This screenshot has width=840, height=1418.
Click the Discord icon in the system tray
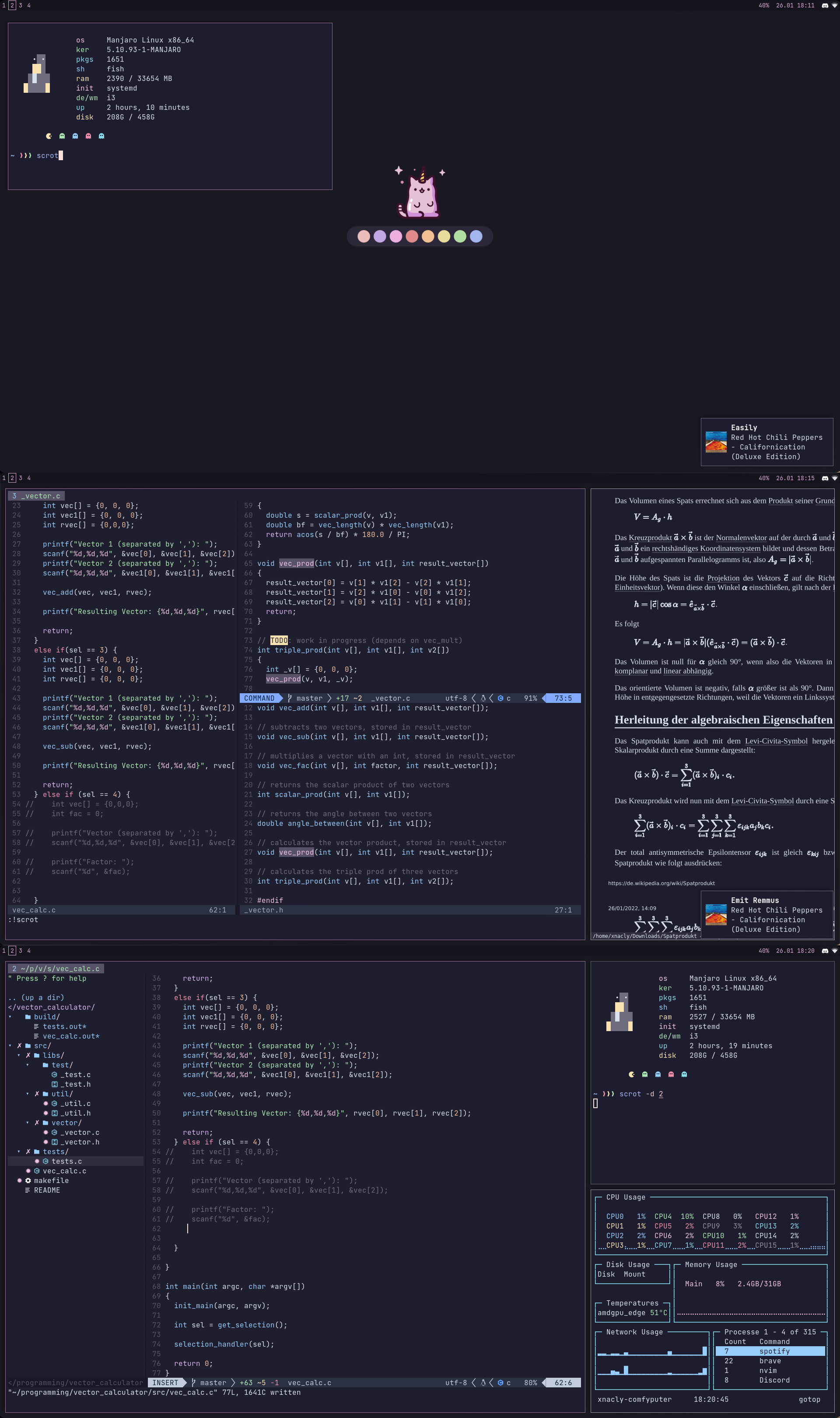tap(825, 6)
